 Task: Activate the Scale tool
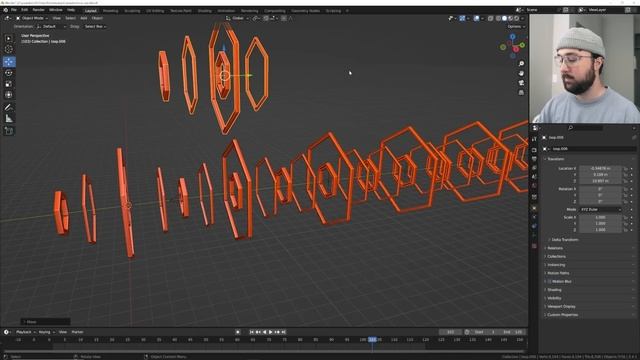pos(9,84)
